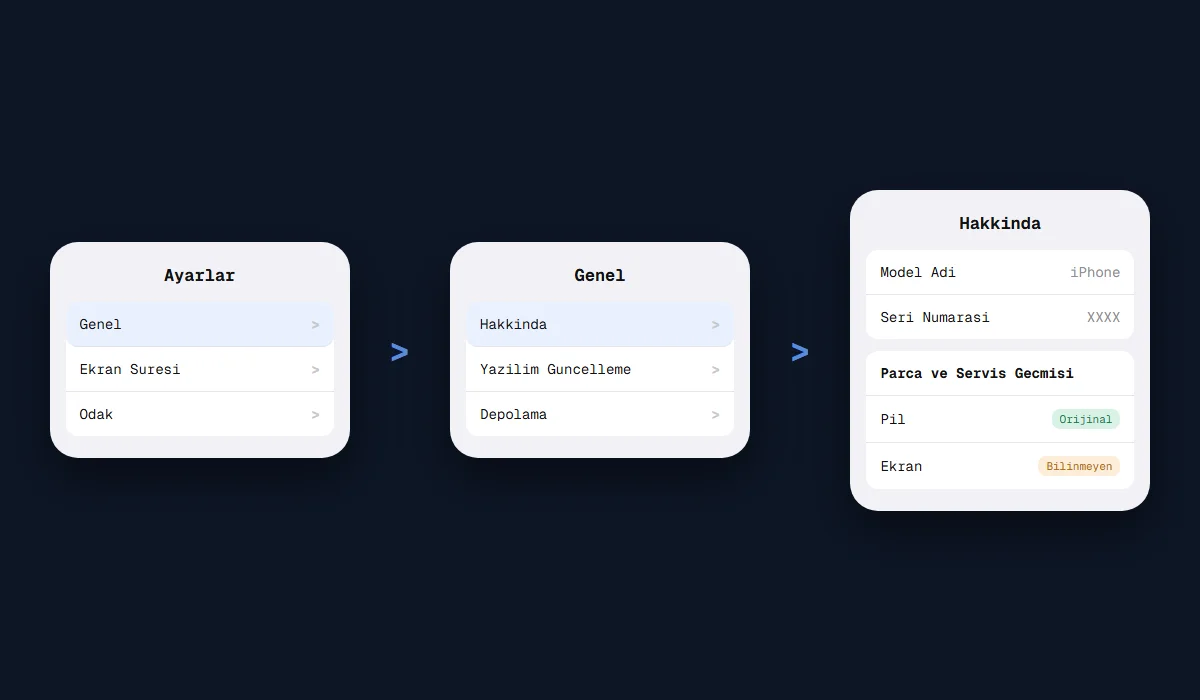Click the blue arrow between Genel and Hakkinda cards

[799, 352]
